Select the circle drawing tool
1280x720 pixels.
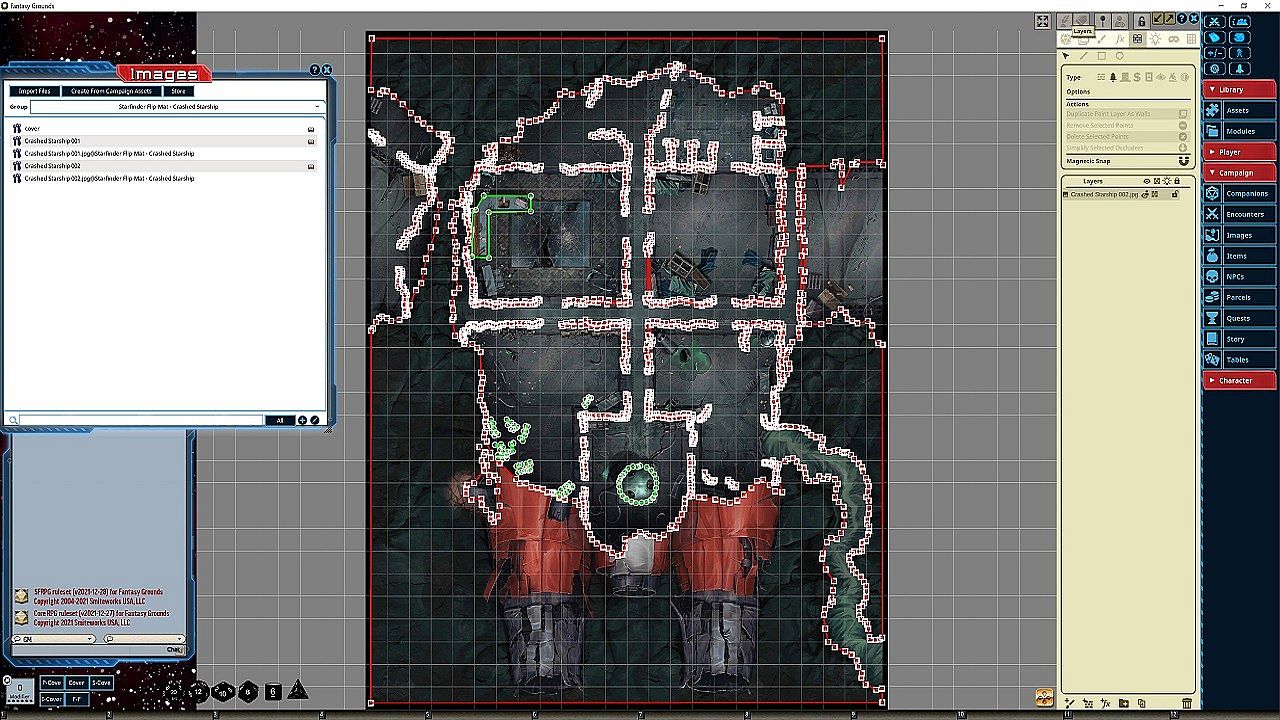click(1119, 56)
